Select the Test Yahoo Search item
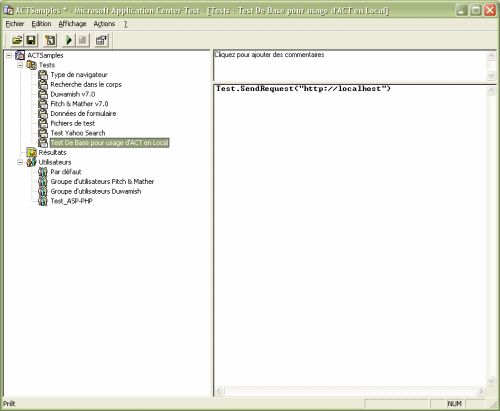Viewport: 500px width, 411px height. [x=78, y=133]
